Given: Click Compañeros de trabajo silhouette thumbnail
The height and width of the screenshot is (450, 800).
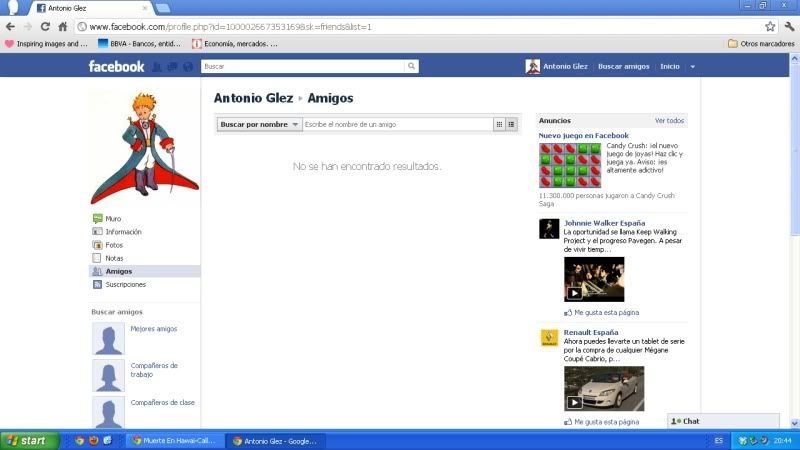Looking at the screenshot, I should tap(108, 376).
